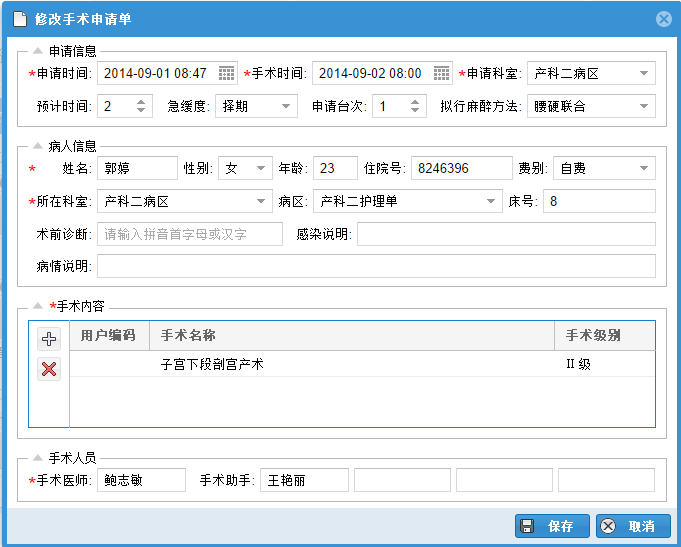This screenshot has height=547, width=681.
Task: Focus the 住院号 input field
Action: click(462, 168)
